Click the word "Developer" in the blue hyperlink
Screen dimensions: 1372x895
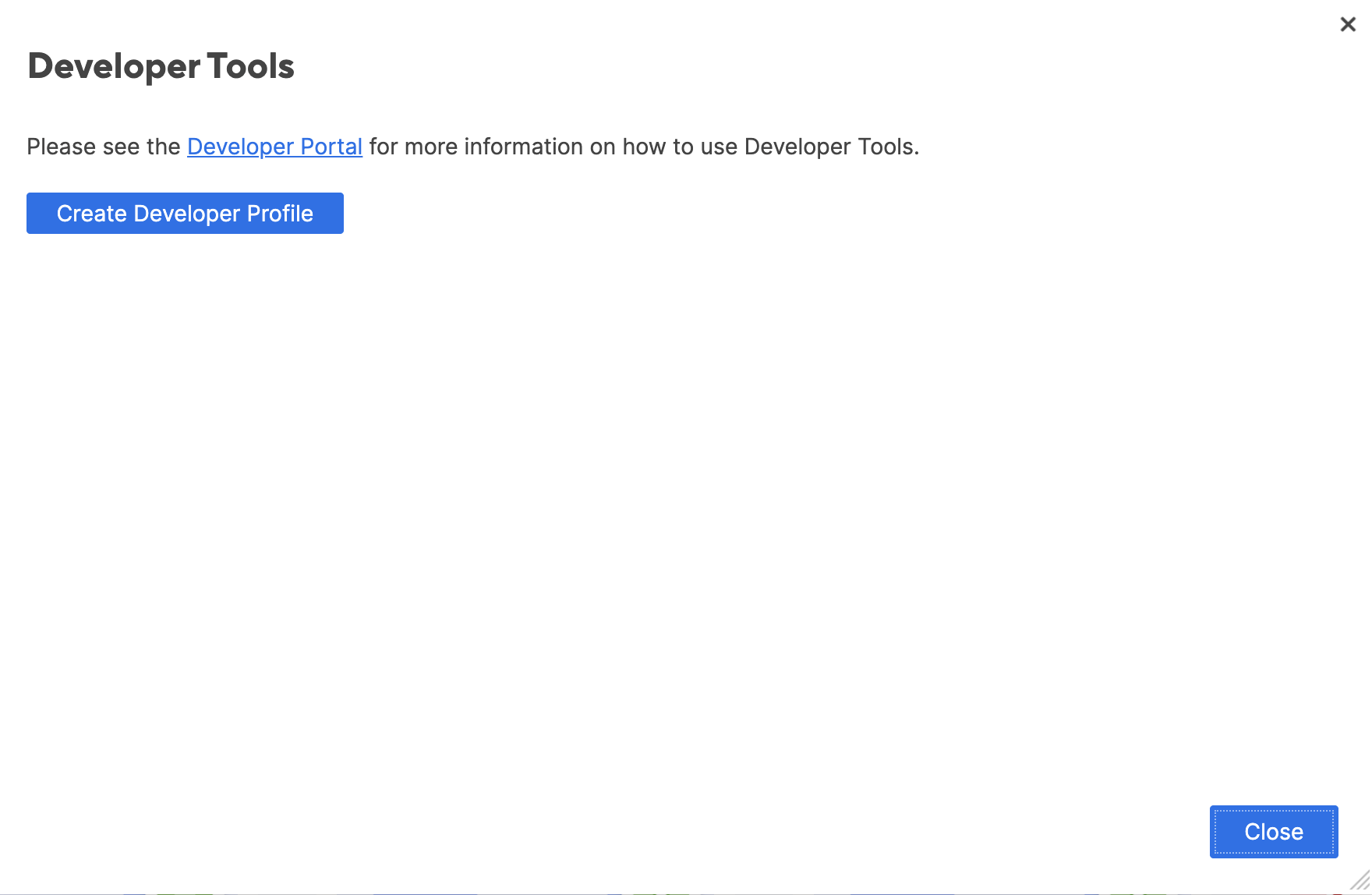click(240, 147)
